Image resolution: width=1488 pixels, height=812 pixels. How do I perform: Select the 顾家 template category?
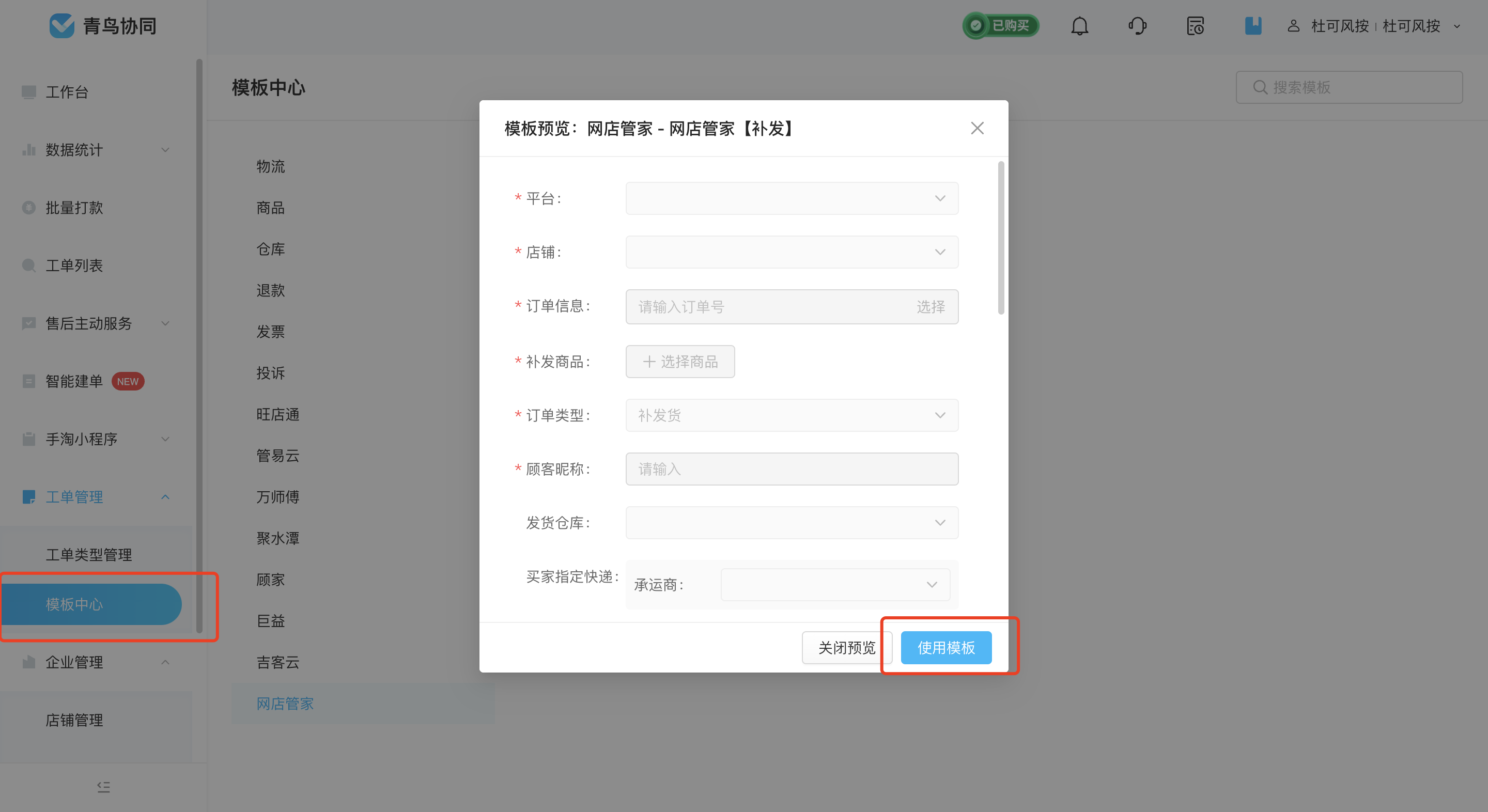pos(270,579)
